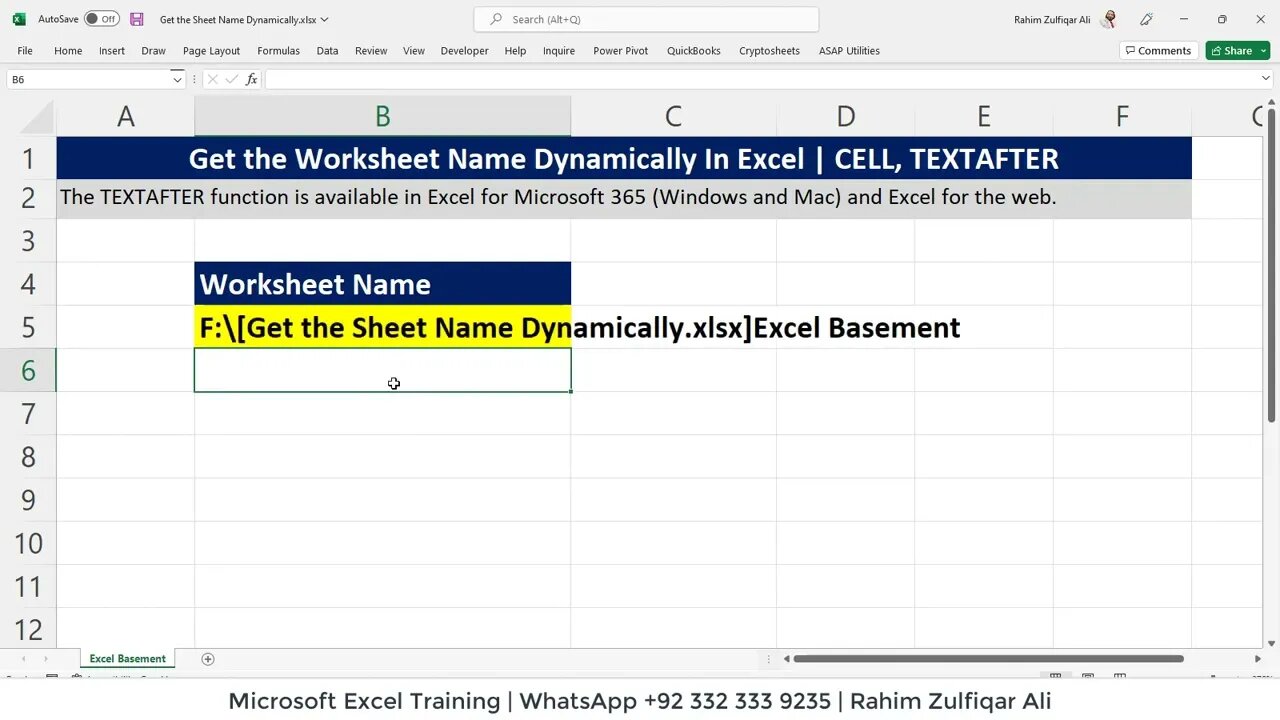Click the vertical scroll down arrow
The image size is (1280, 720).
pos(1271,643)
